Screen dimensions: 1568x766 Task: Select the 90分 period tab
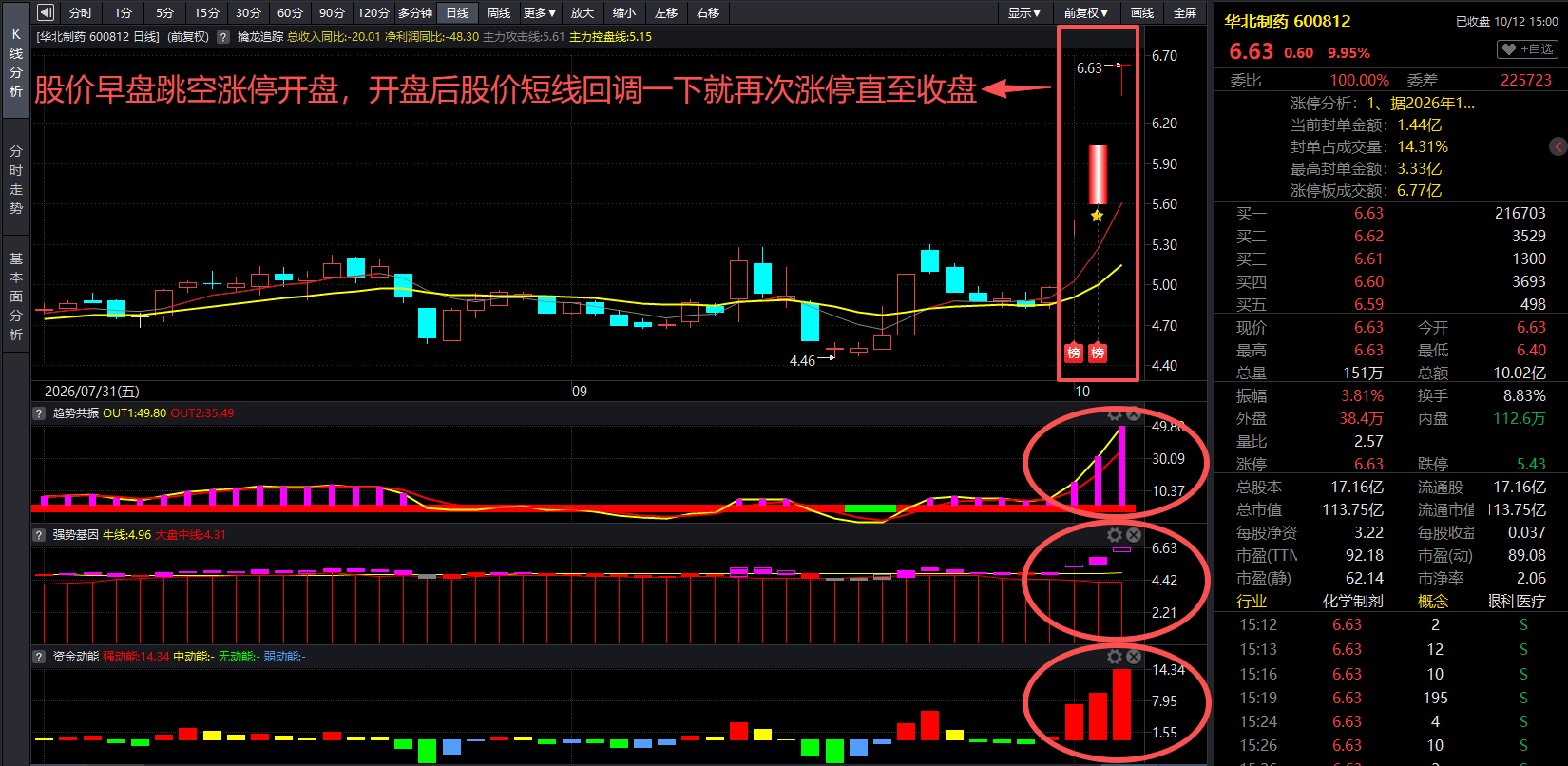point(333,12)
